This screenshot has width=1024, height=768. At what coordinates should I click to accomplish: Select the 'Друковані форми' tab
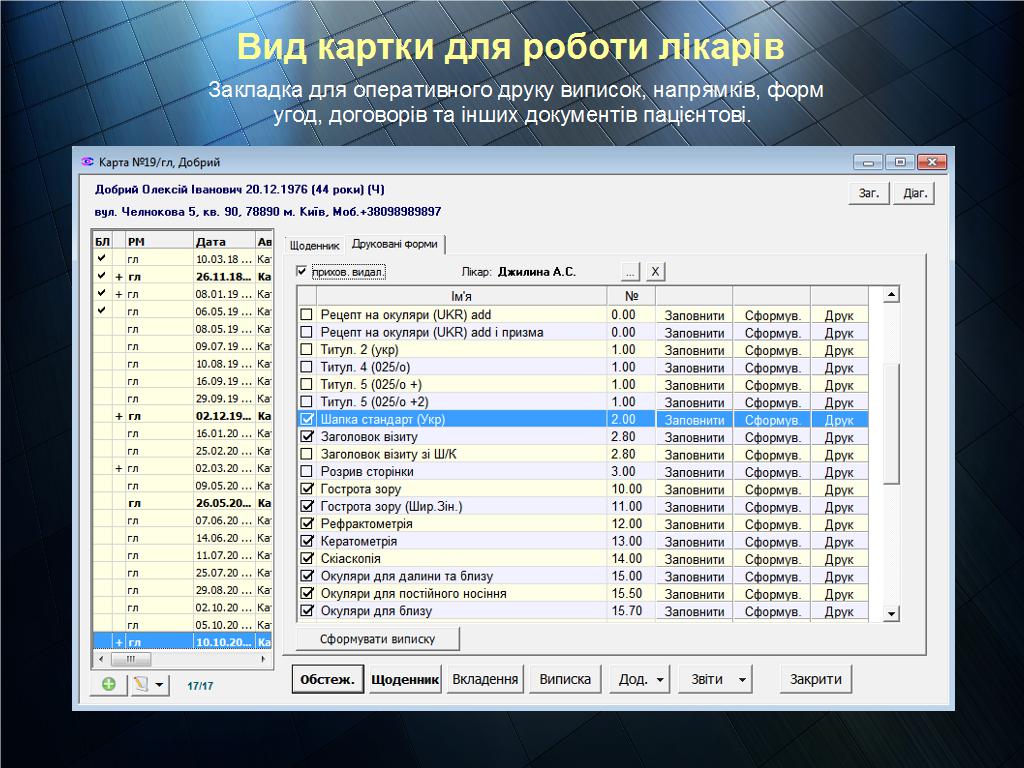pos(396,245)
